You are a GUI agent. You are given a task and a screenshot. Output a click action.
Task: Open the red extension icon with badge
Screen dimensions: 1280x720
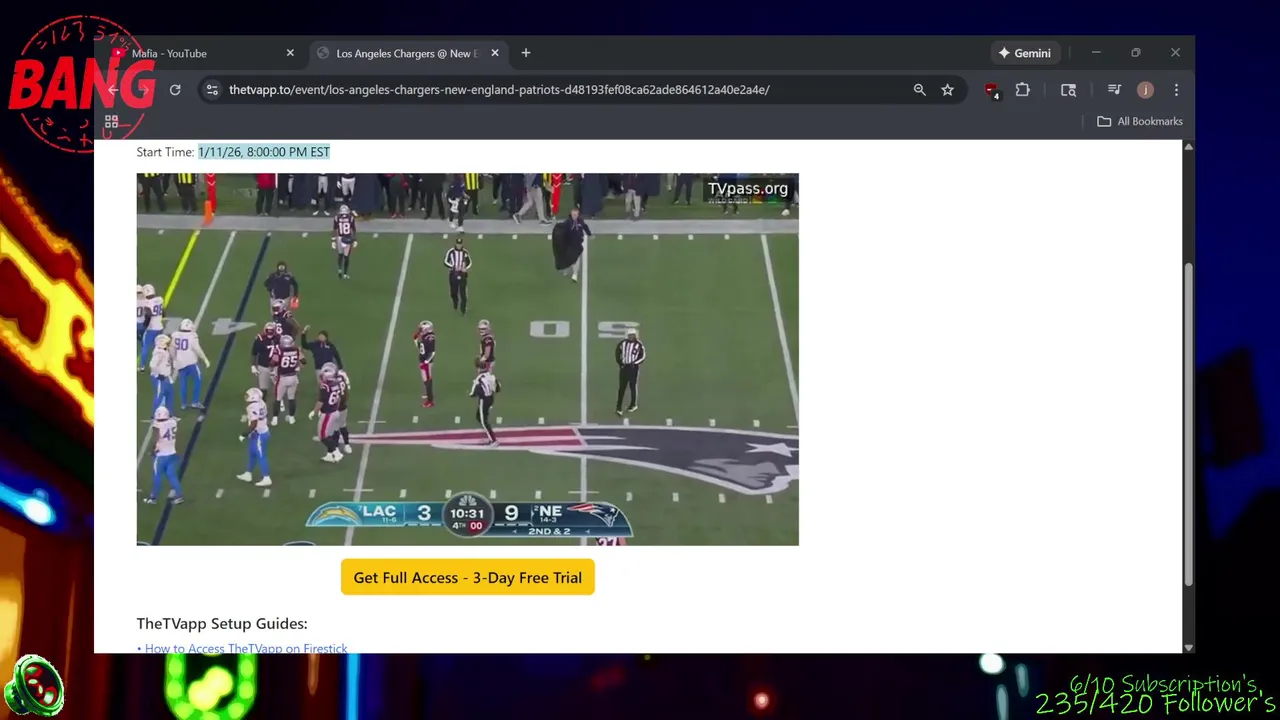pyautogui.click(x=991, y=90)
